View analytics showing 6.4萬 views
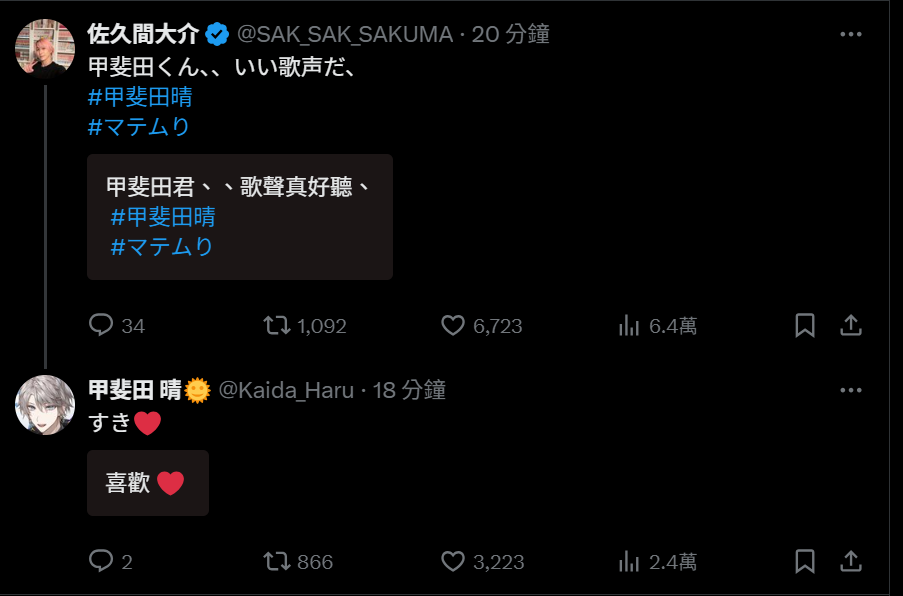The height and width of the screenshot is (596, 903). [x=629, y=326]
